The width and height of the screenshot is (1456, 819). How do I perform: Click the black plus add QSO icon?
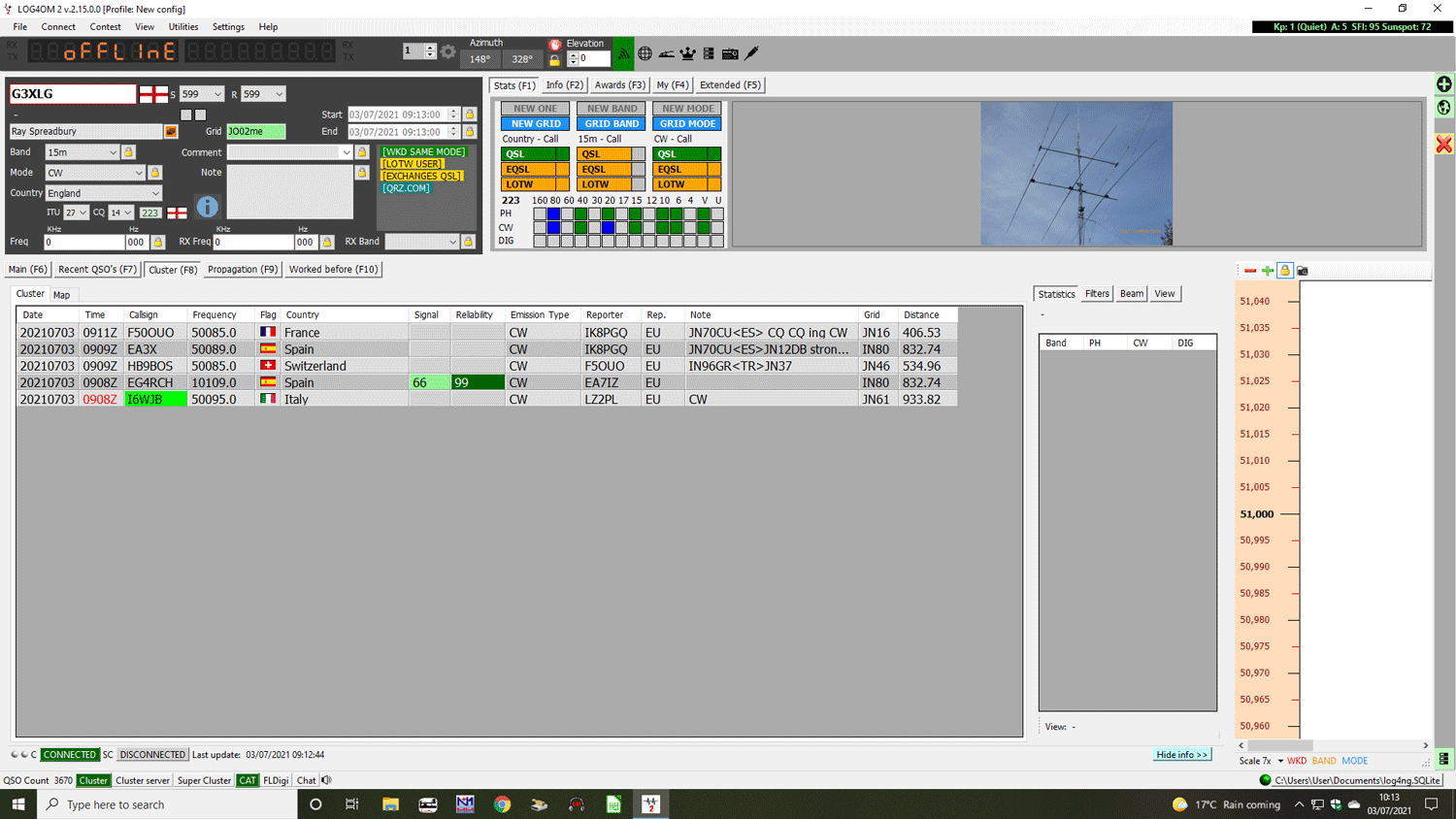click(1444, 84)
